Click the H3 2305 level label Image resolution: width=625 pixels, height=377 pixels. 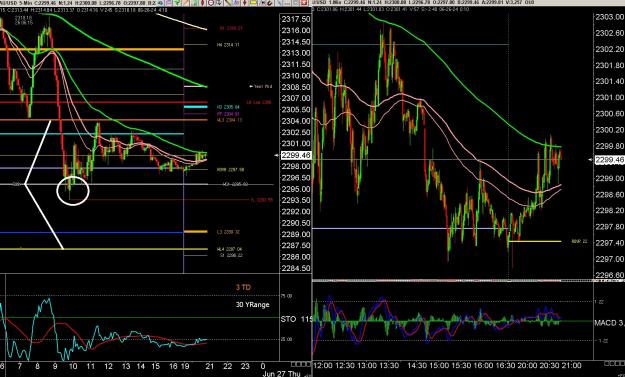(228, 107)
